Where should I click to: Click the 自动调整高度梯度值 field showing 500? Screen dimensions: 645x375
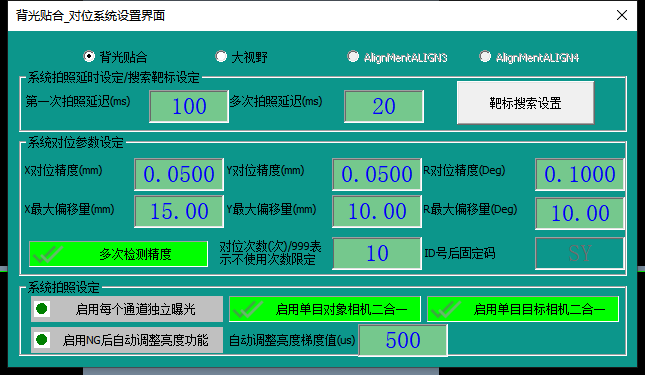click(x=403, y=340)
